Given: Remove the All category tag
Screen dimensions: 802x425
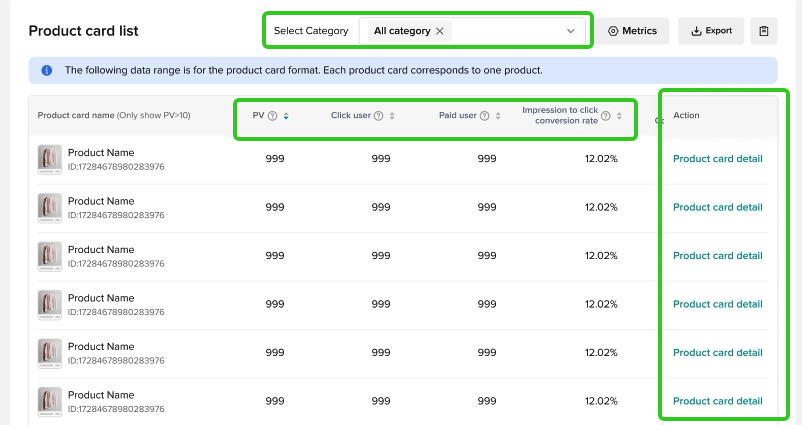Looking at the screenshot, I should (439, 31).
